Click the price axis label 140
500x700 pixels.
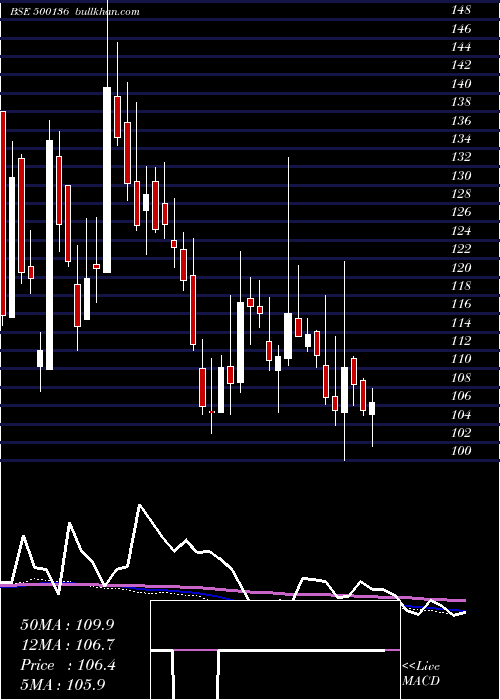pyautogui.click(x=461, y=84)
